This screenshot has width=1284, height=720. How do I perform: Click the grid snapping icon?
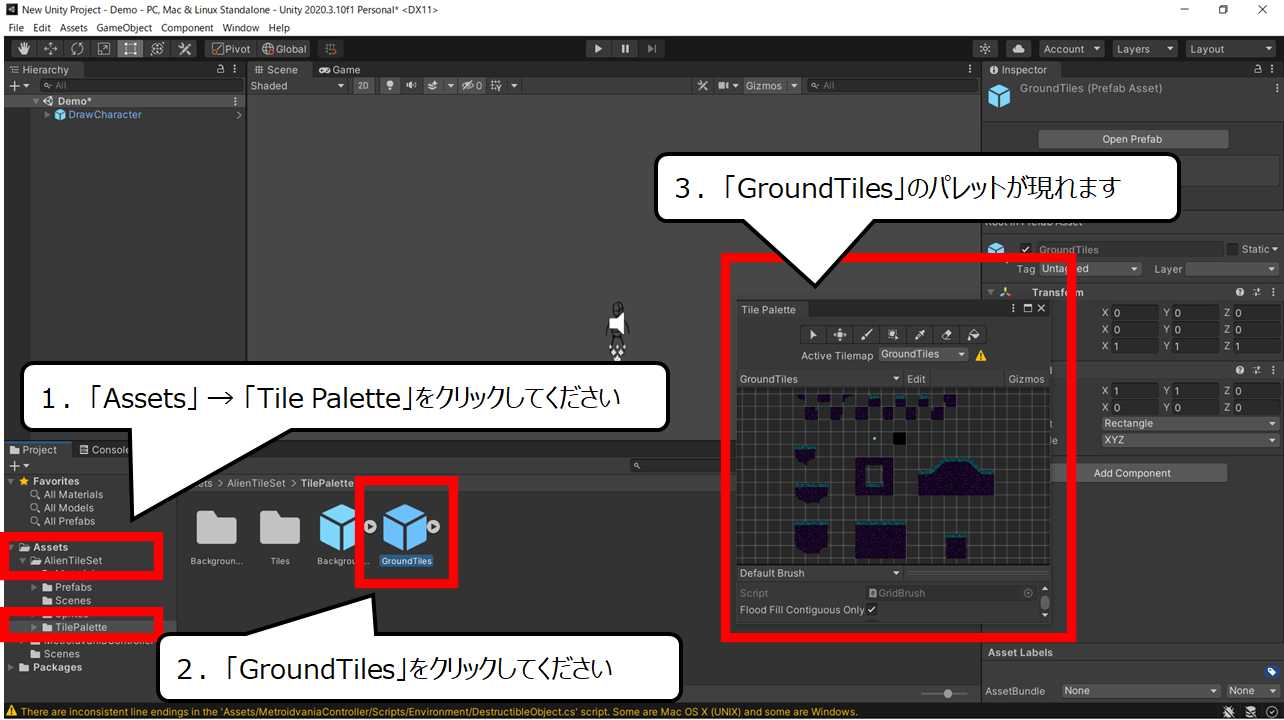pos(331,49)
